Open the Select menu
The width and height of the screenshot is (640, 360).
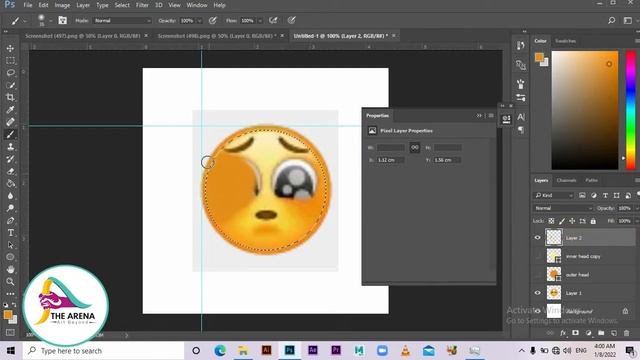pyautogui.click(x=122, y=5)
